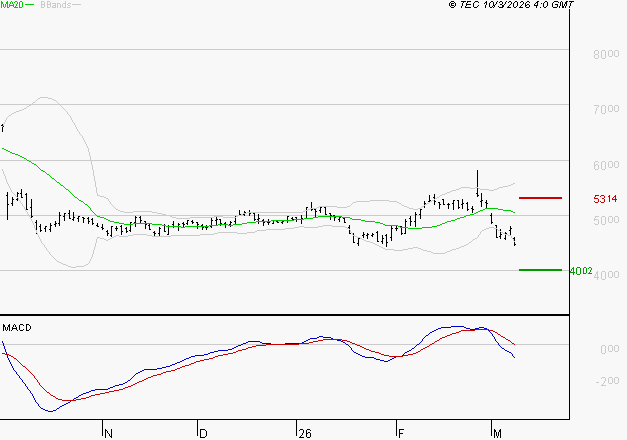Click the tallest price spike bar near 6000

[477, 183]
